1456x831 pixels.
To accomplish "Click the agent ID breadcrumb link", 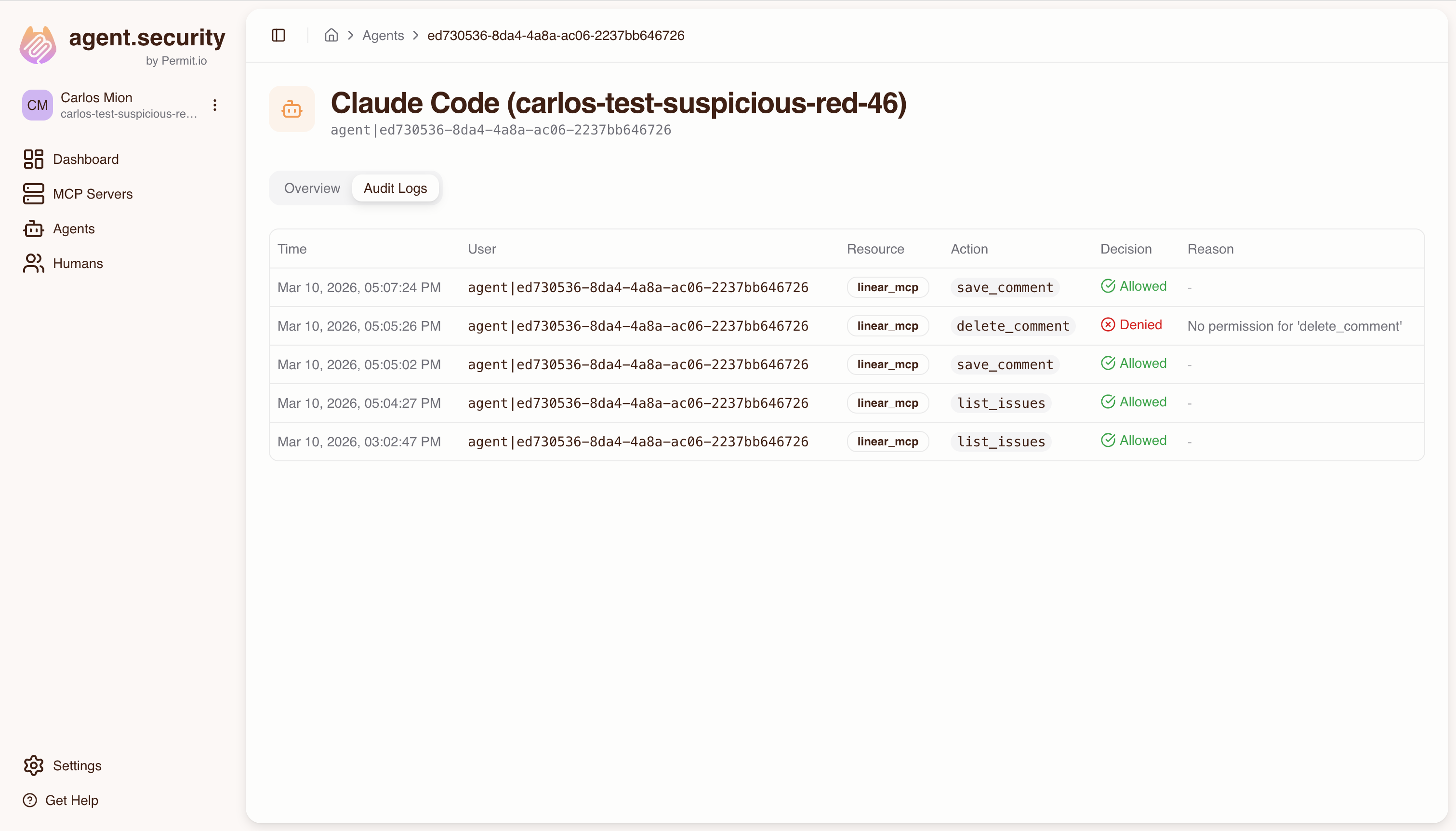I will pos(555,35).
